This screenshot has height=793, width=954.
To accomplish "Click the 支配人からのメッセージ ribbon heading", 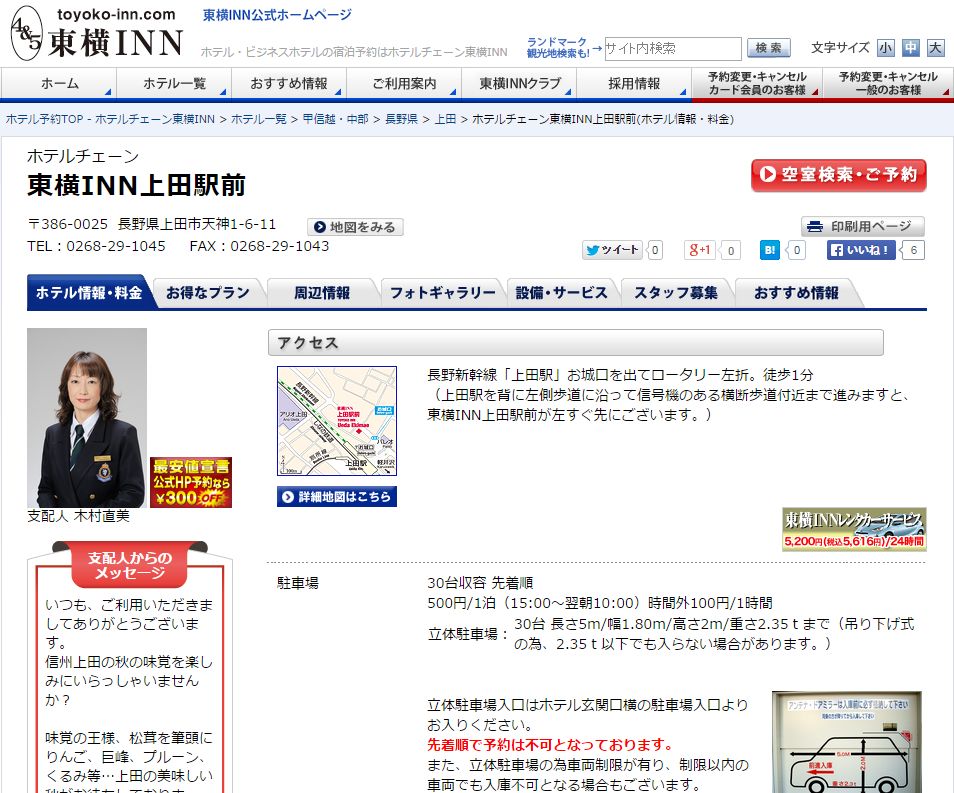I will [130, 565].
